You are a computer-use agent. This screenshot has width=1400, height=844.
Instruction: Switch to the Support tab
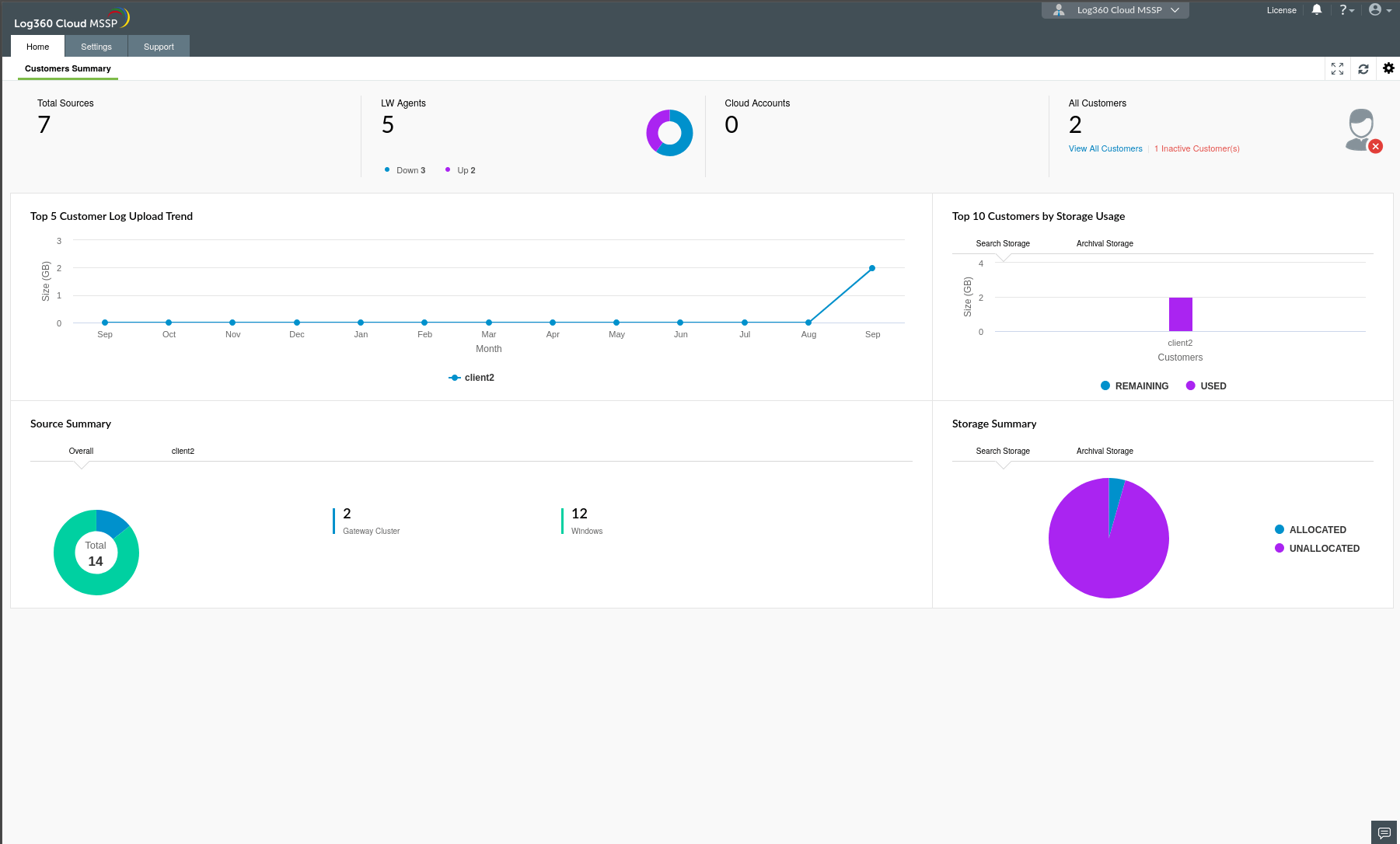tap(158, 46)
